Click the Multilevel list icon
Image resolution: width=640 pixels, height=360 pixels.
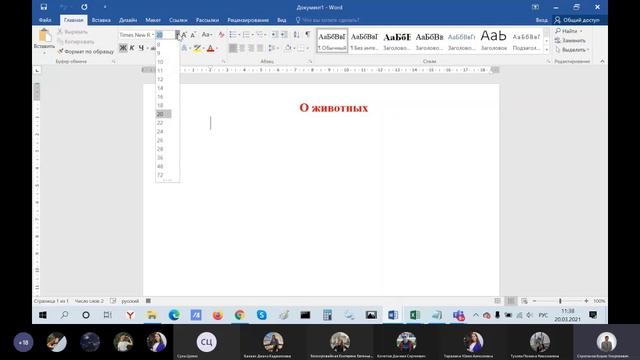tap(260, 35)
